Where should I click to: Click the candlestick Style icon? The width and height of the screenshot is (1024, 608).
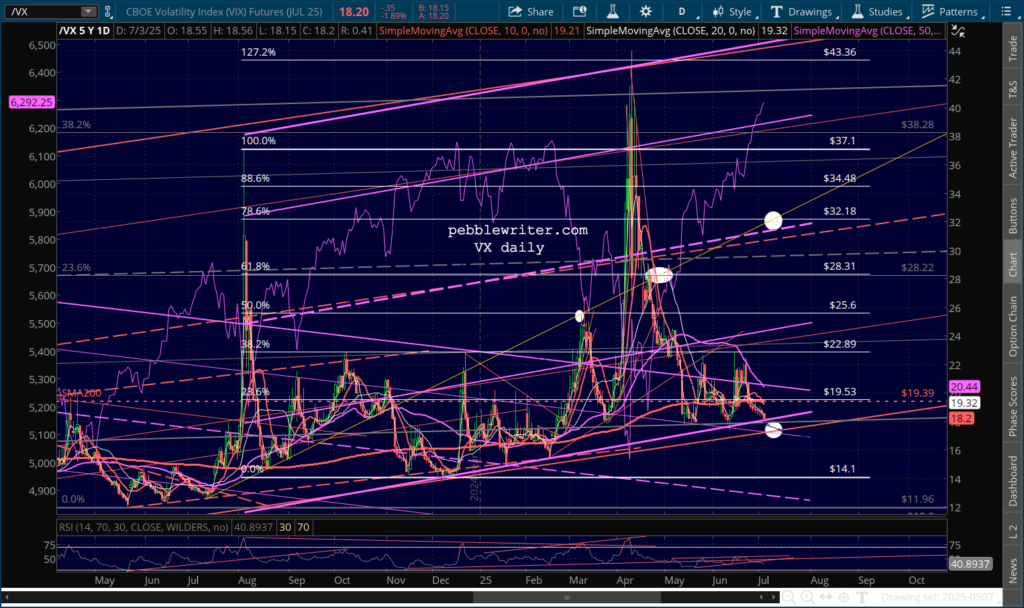[718, 12]
